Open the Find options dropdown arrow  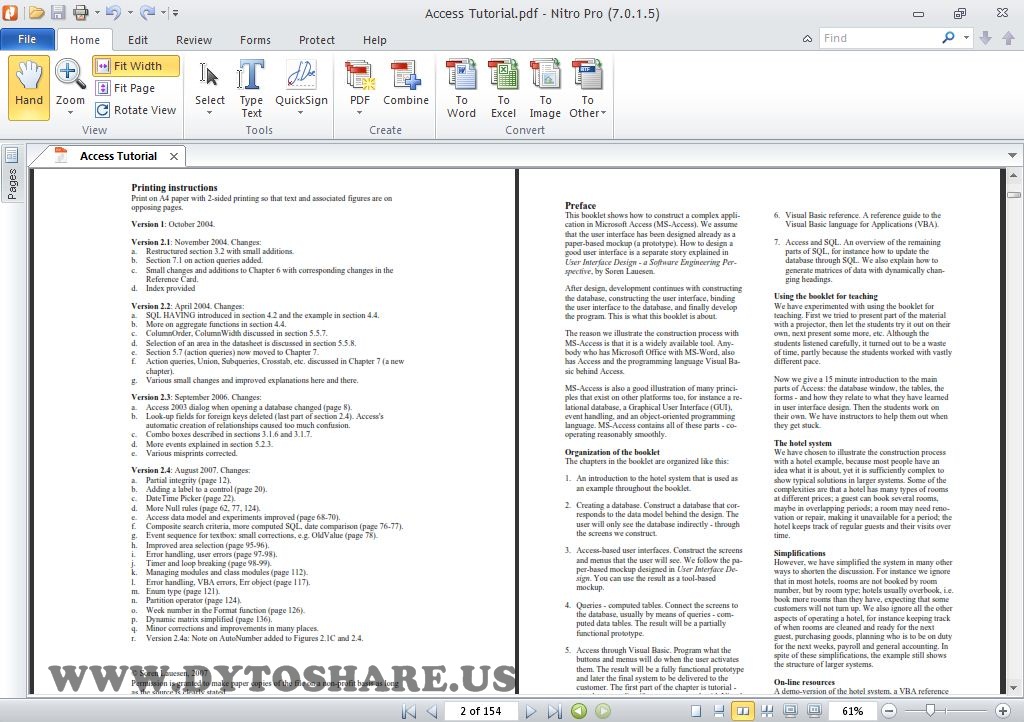pyautogui.click(x=966, y=39)
